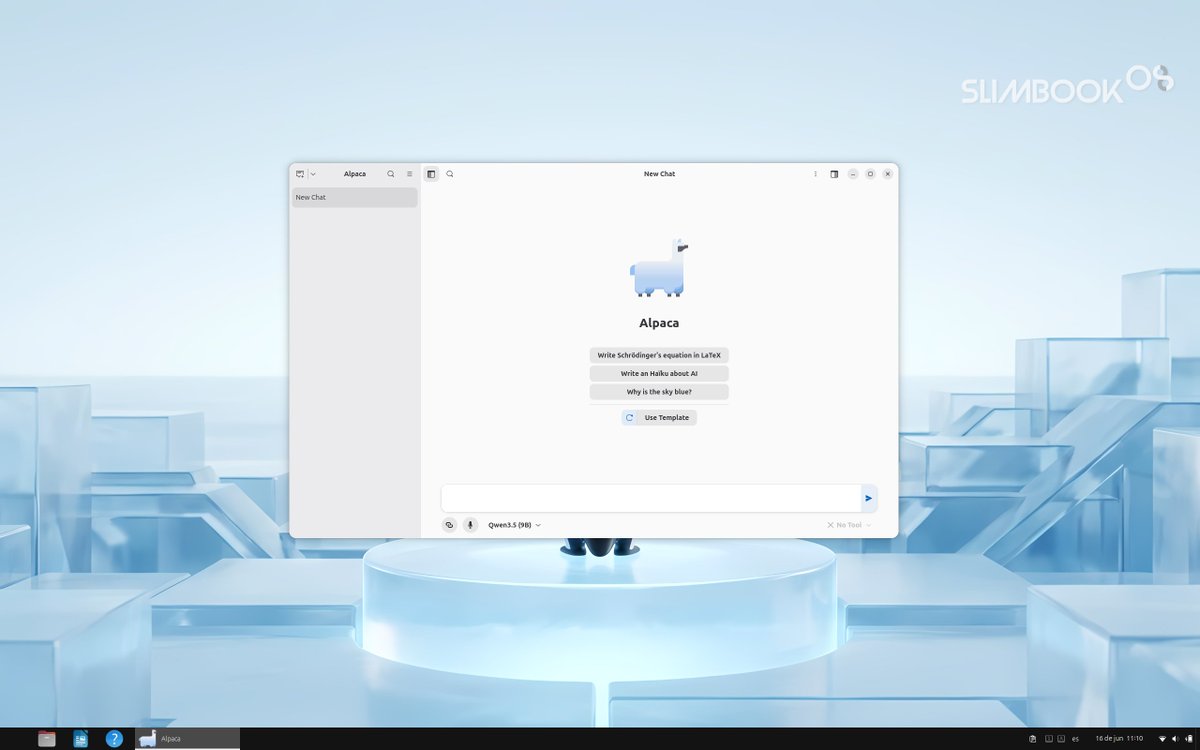This screenshot has width=1200, height=750.
Task: Attach a file using the attachment icon
Action: (x=449, y=525)
